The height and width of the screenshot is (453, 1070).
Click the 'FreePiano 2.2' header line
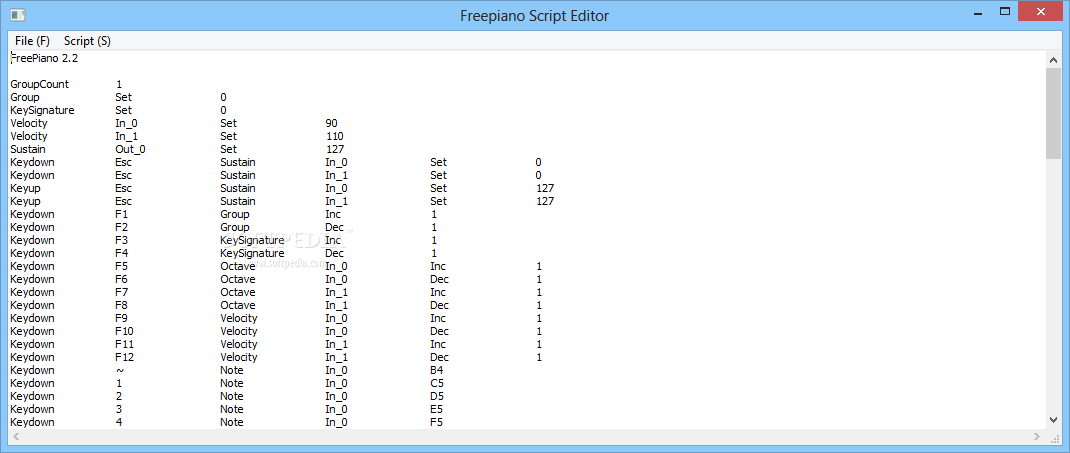[44, 59]
